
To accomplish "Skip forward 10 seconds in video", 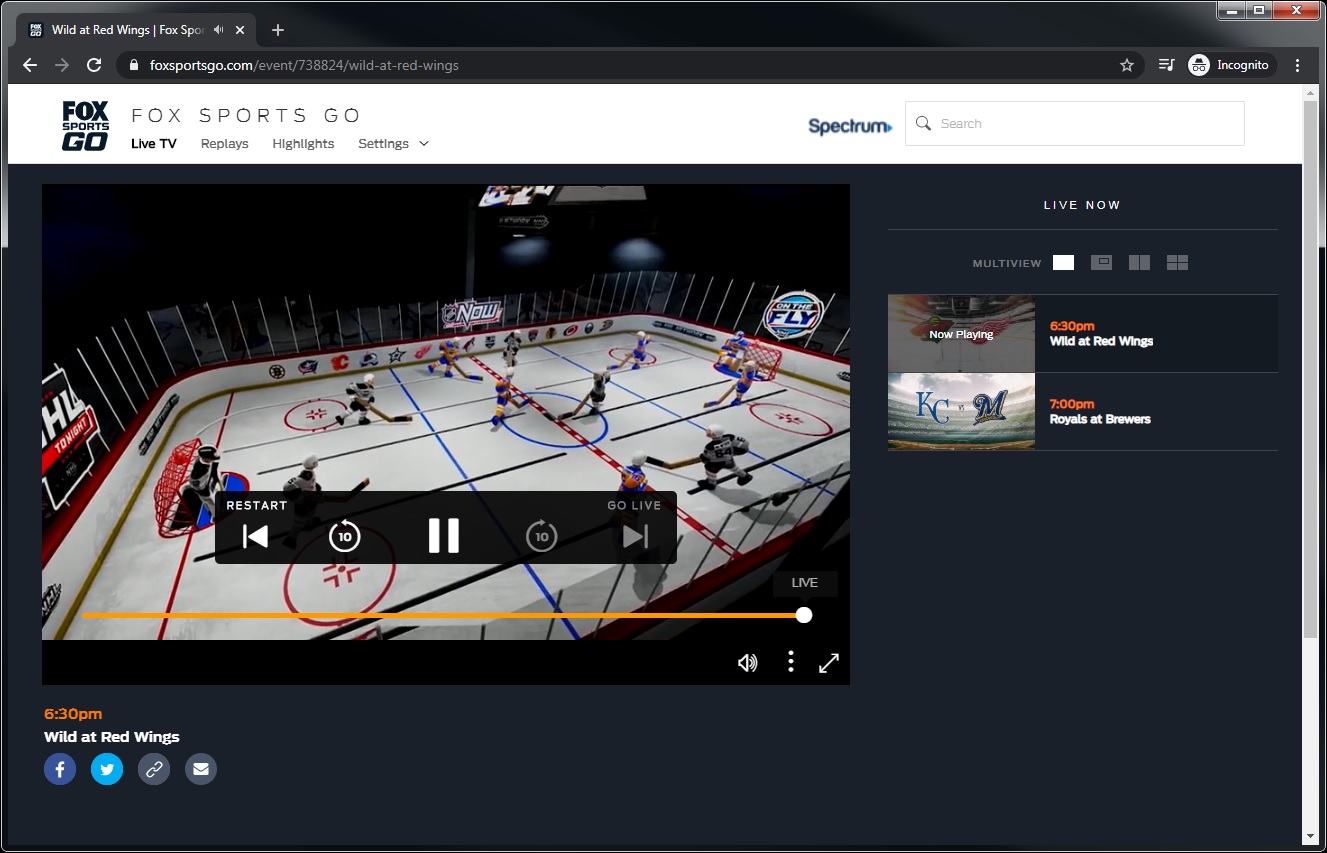I will pos(541,536).
